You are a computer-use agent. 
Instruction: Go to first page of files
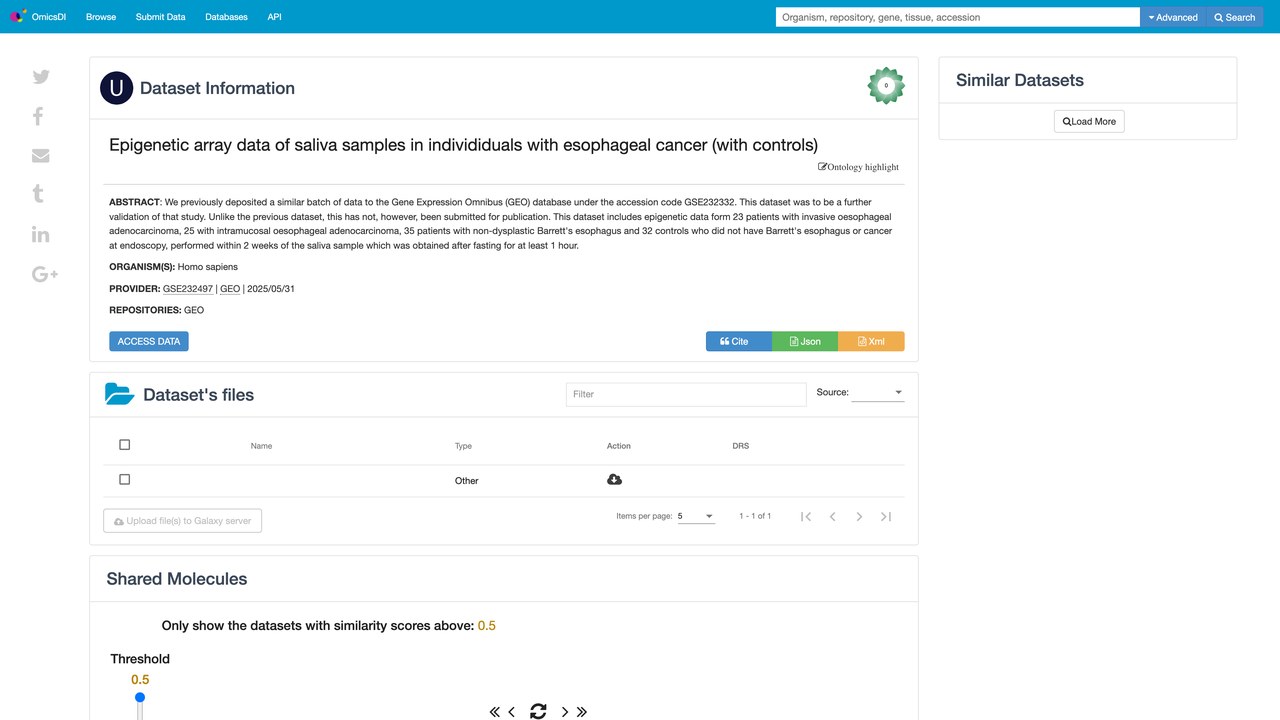tap(806, 516)
